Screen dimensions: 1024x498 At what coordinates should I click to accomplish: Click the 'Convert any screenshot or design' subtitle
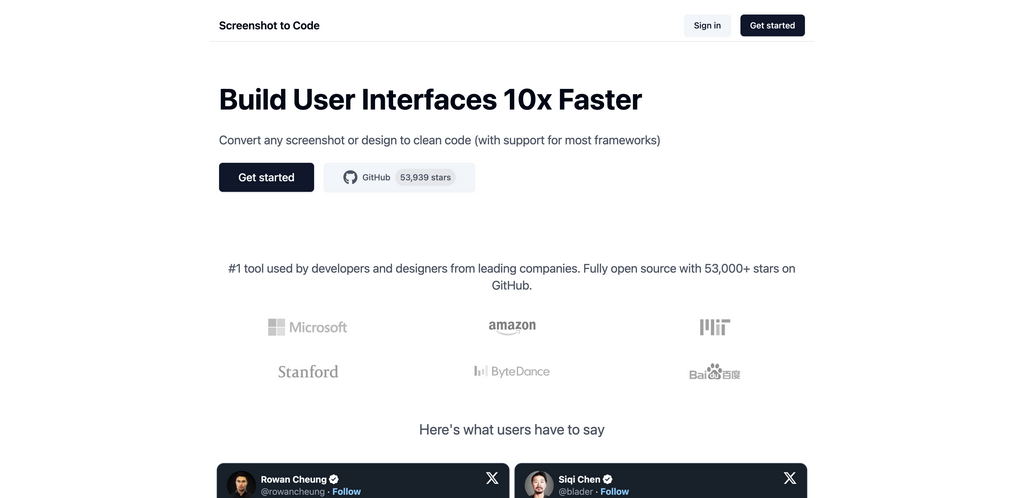(440, 140)
